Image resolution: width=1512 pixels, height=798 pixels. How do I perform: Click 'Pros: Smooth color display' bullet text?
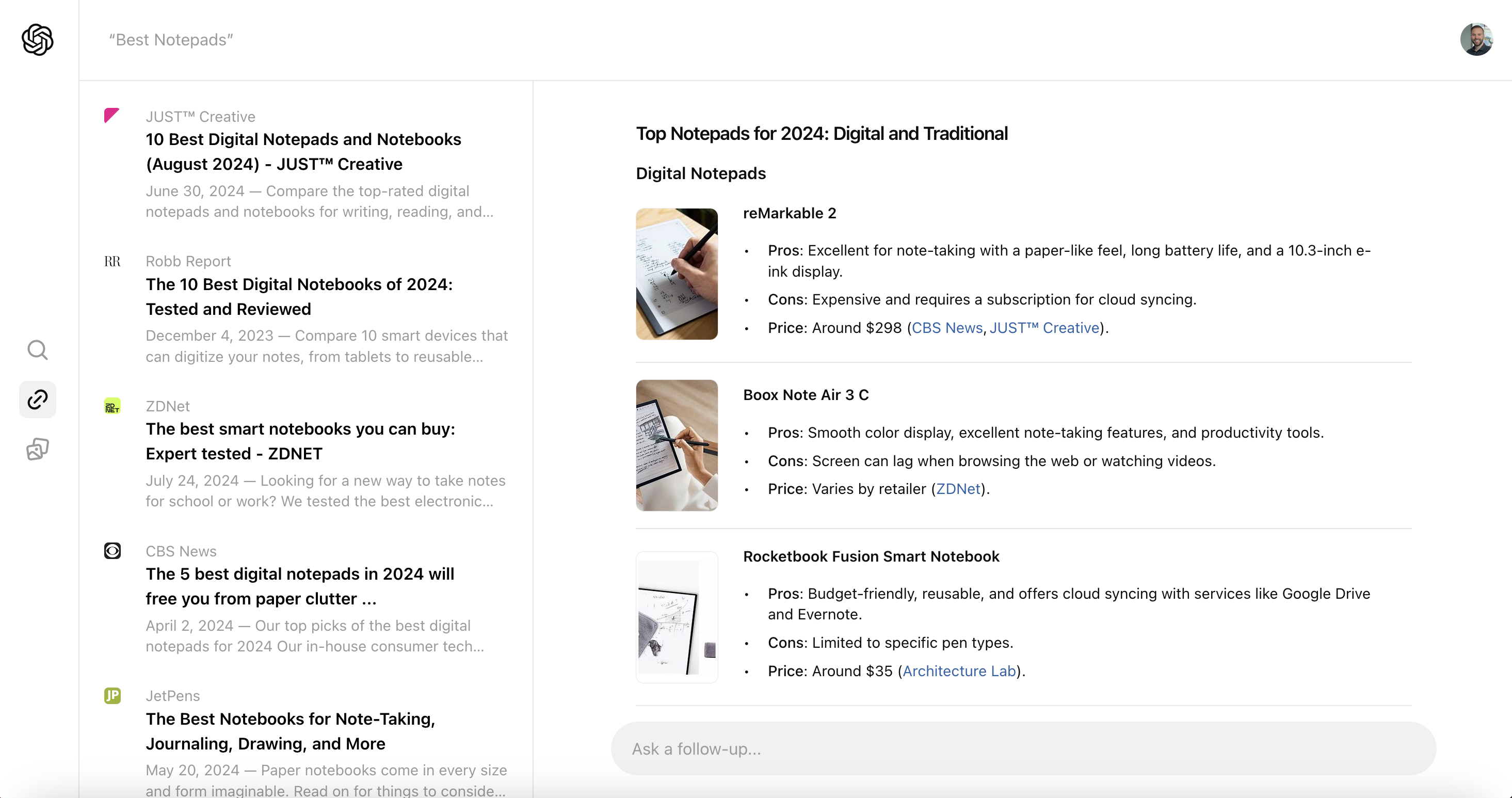pyautogui.click(x=1046, y=433)
